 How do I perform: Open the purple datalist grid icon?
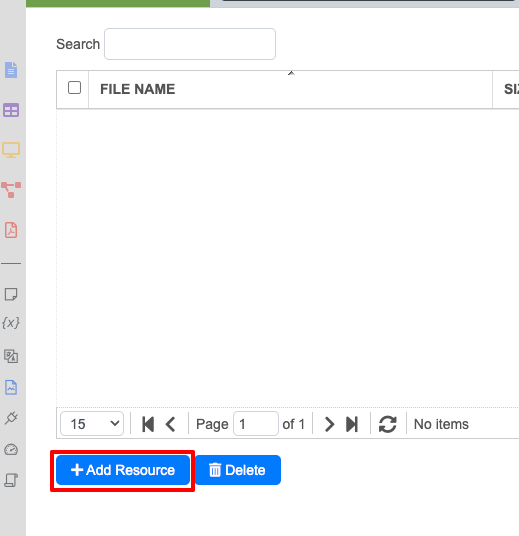point(11,110)
